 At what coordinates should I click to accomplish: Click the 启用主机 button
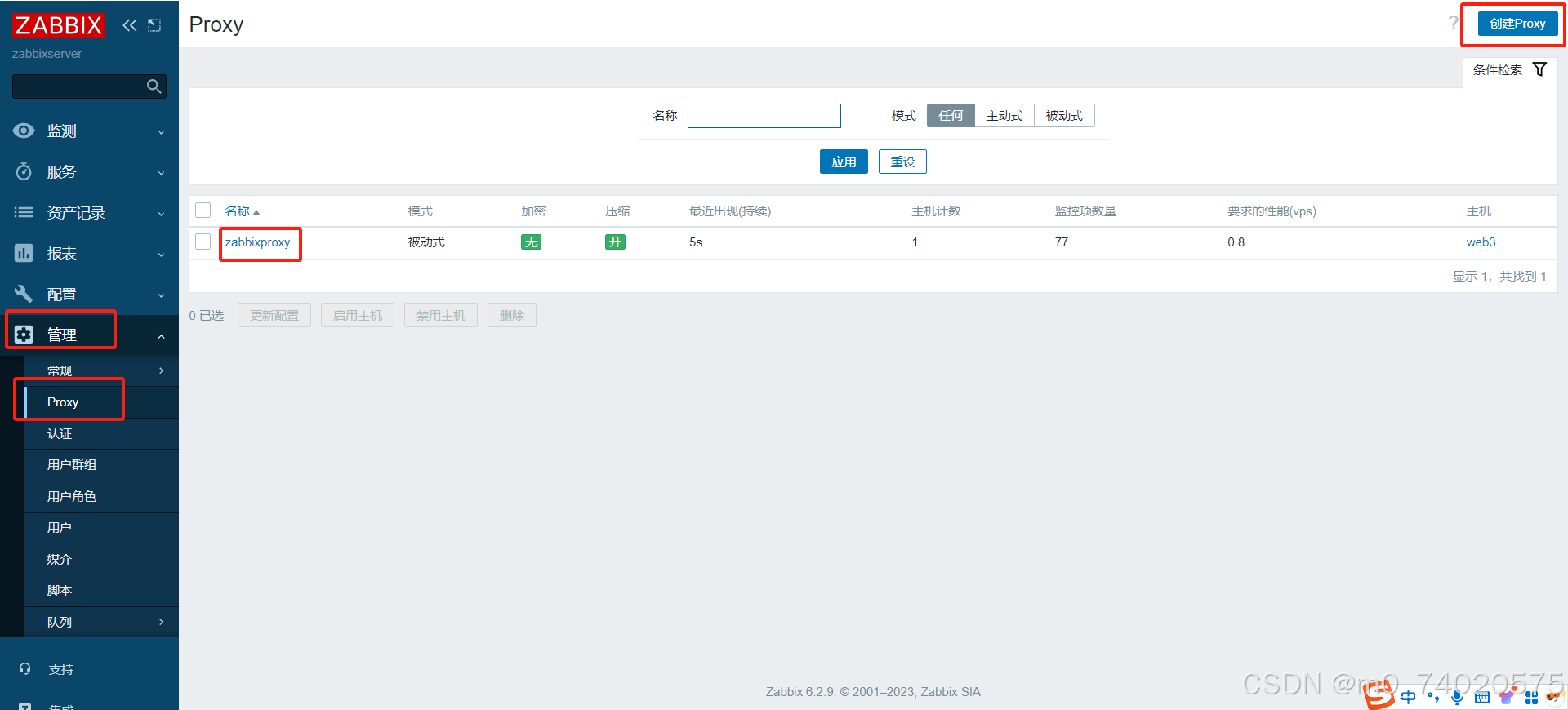click(358, 316)
